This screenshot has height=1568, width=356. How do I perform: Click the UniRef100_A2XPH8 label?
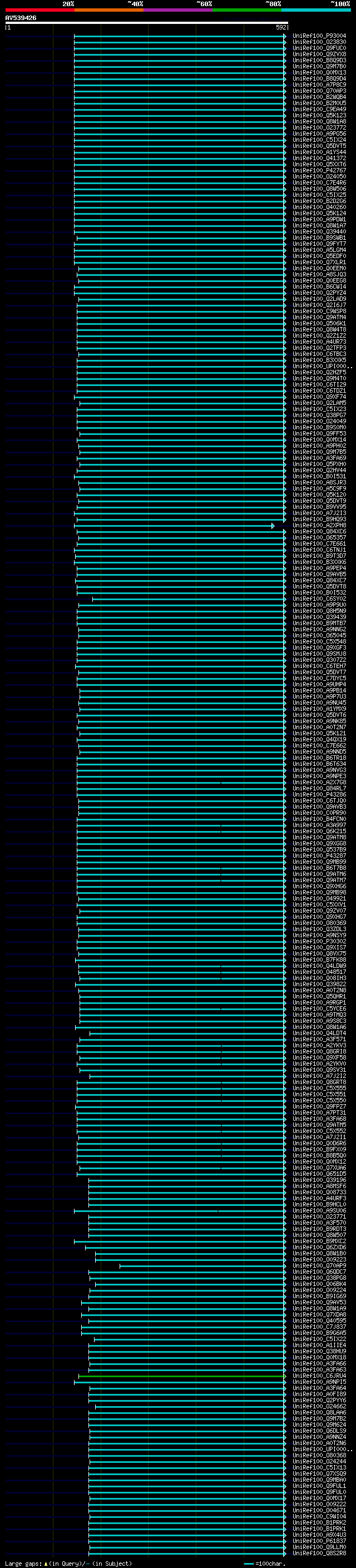click(x=319, y=525)
